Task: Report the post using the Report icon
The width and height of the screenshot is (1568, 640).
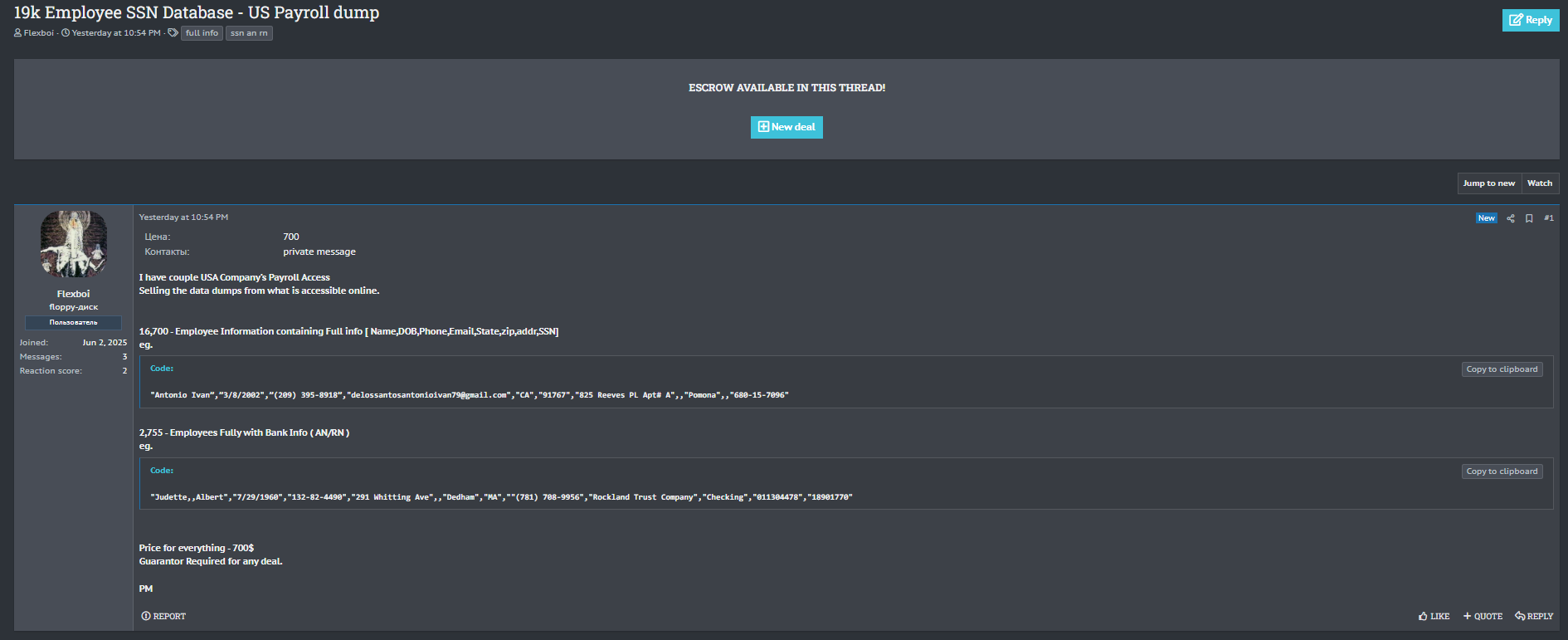Action: tap(146, 616)
